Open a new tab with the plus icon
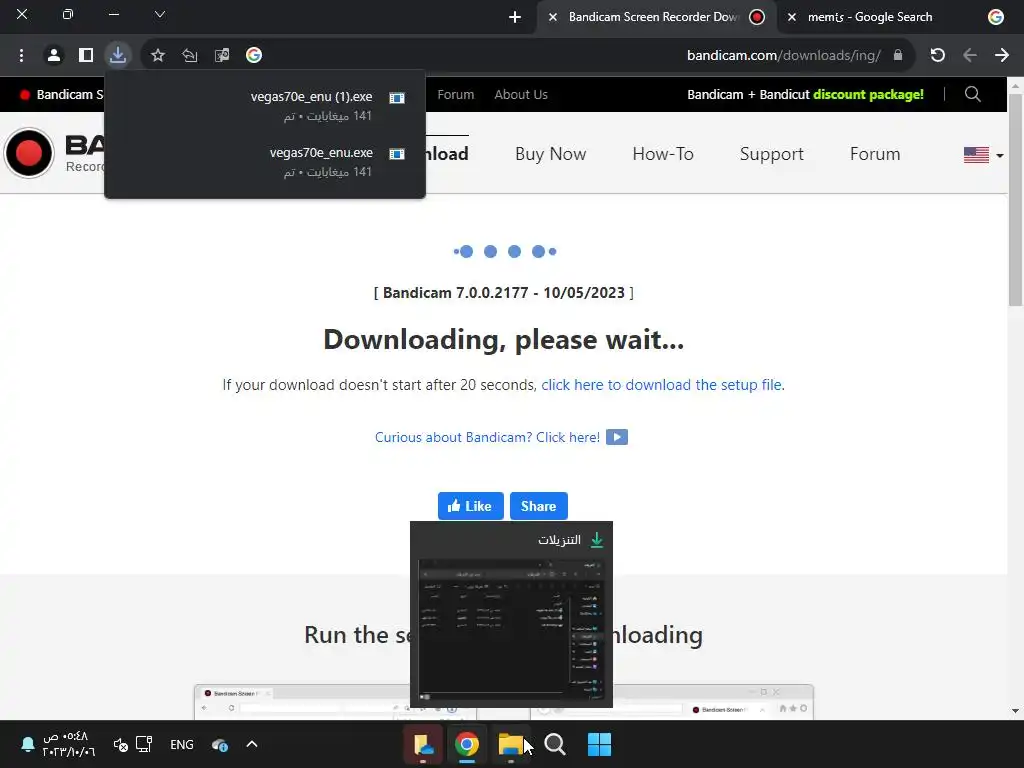The image size is (1024, 768). (x=515, y=17)
